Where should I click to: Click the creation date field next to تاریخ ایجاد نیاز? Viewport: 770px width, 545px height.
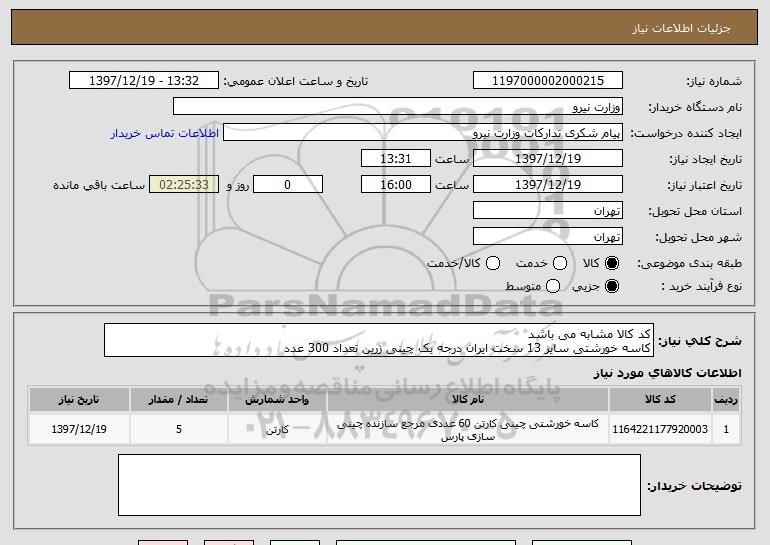548,159
